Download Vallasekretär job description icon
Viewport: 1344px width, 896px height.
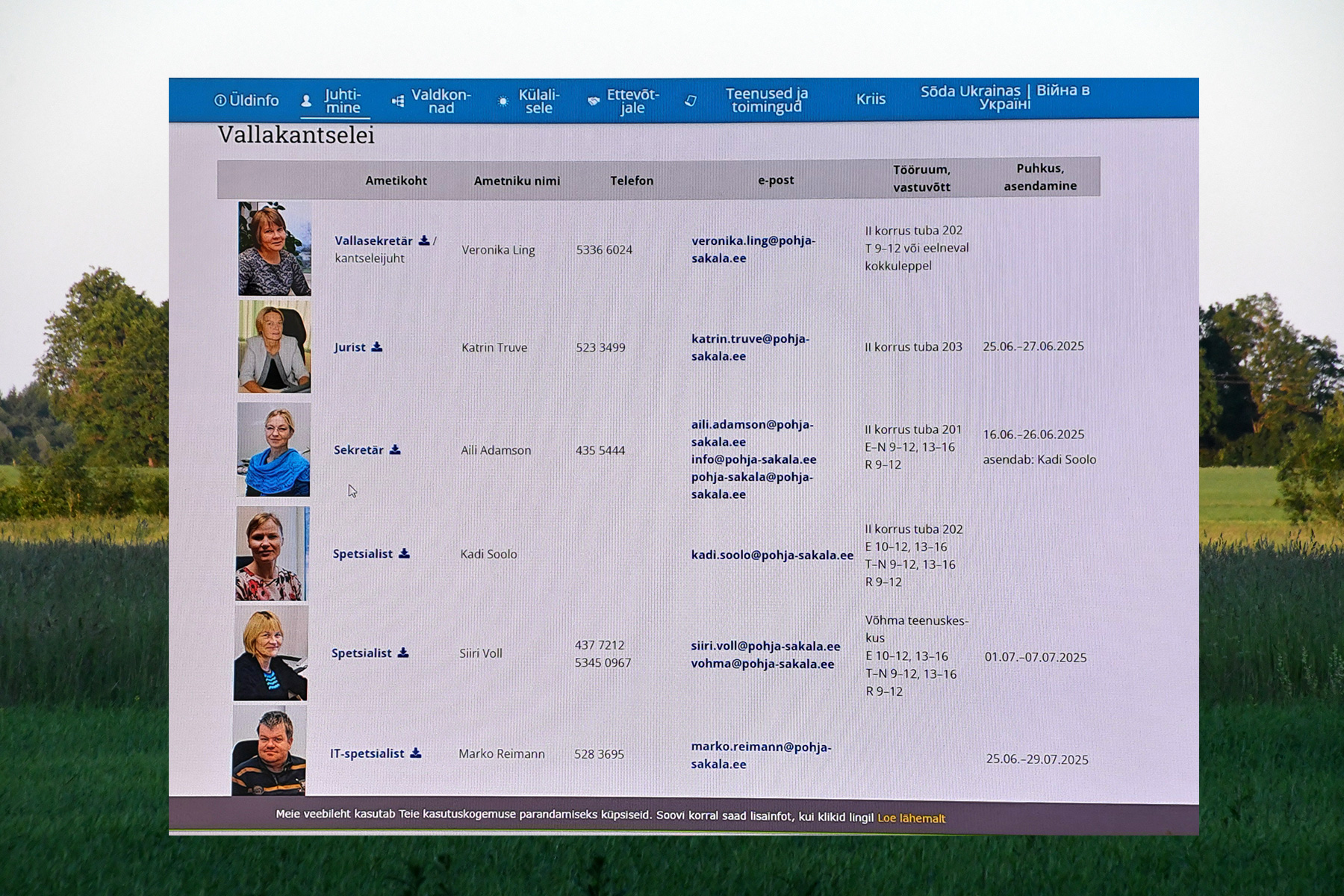[424, 240]
